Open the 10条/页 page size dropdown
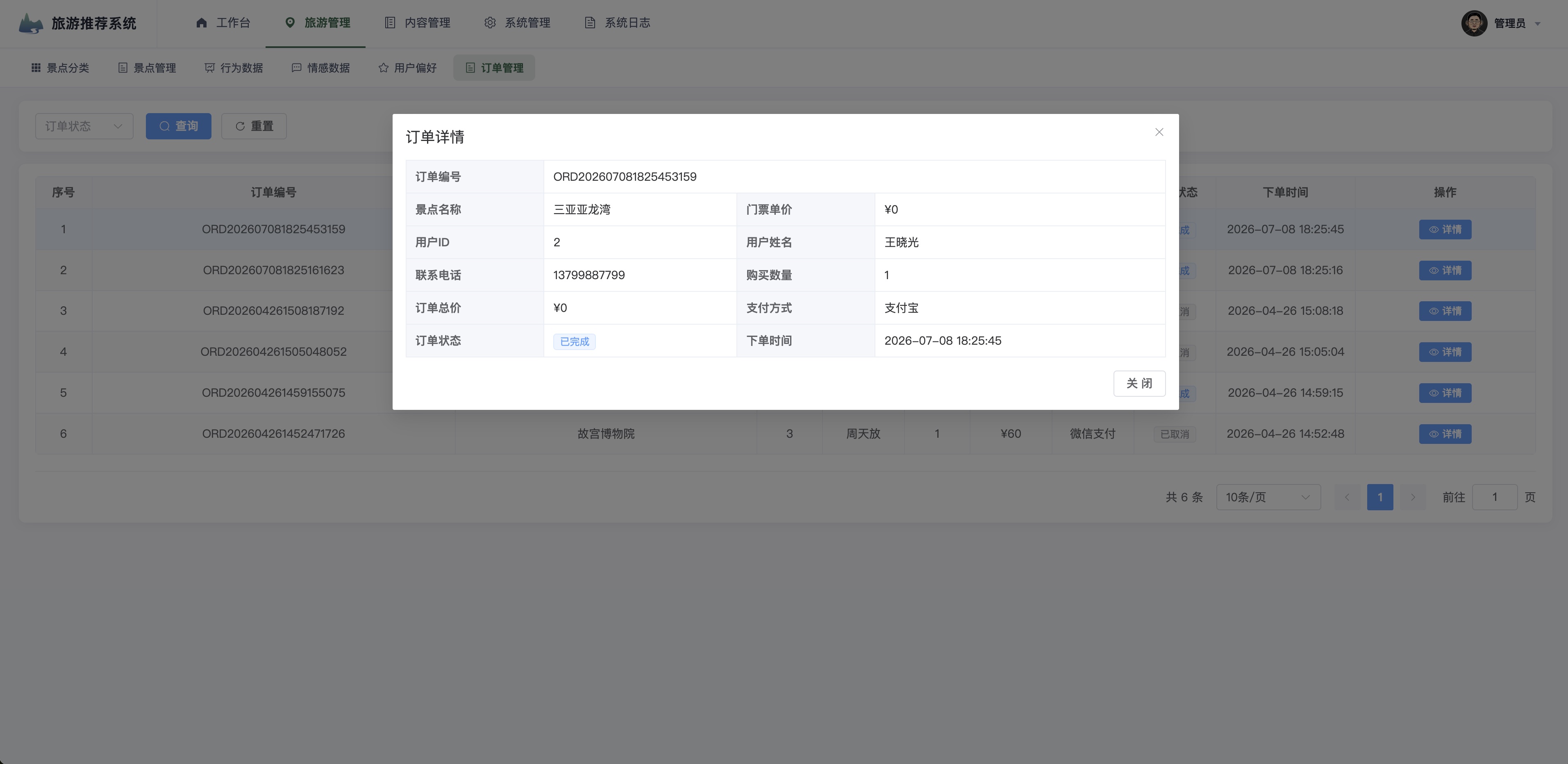Viewport: 1568px width, 764px height. click(1268, 497)
